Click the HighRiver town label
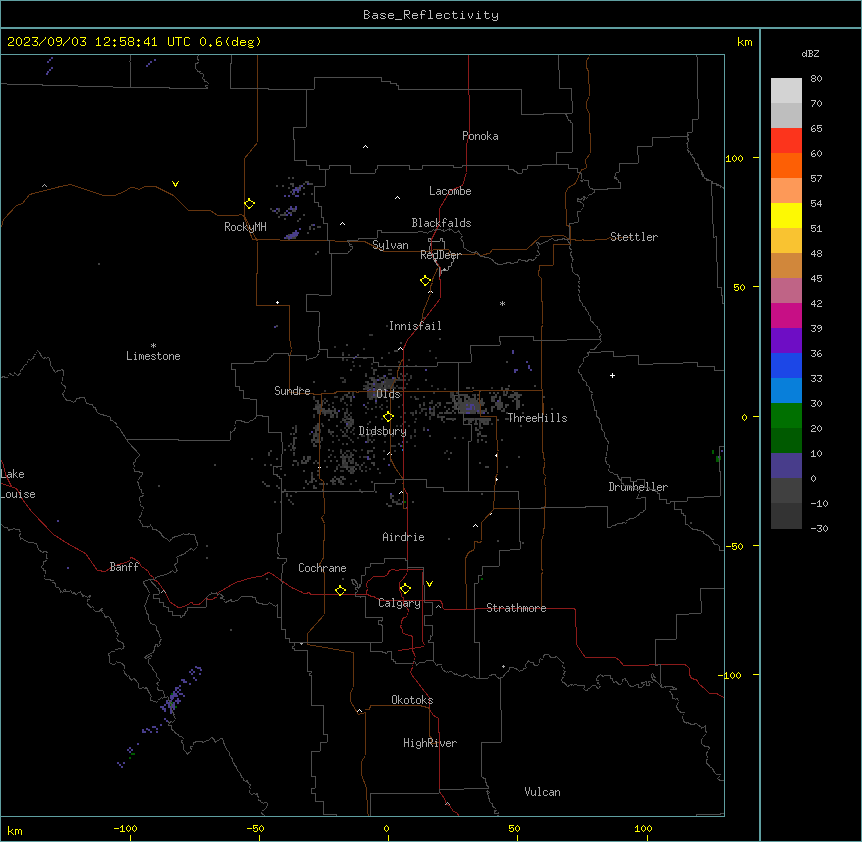This screenshot has height=842, width=862. (x=430, y=743)
